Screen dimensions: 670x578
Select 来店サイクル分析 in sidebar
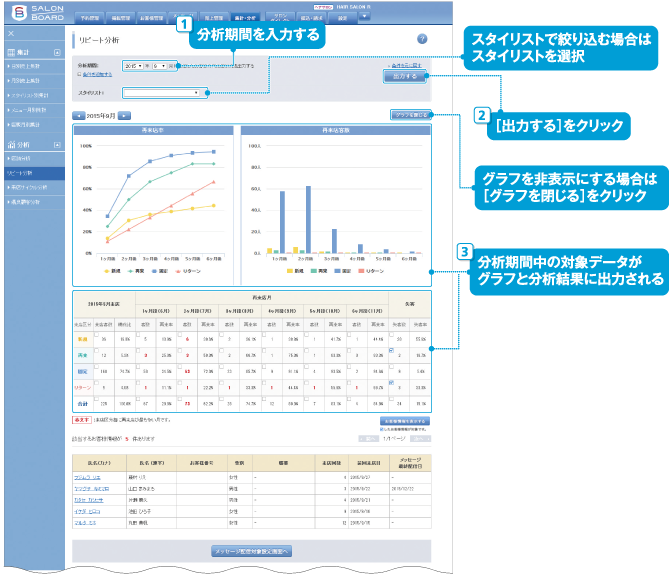tap(34, 187)
